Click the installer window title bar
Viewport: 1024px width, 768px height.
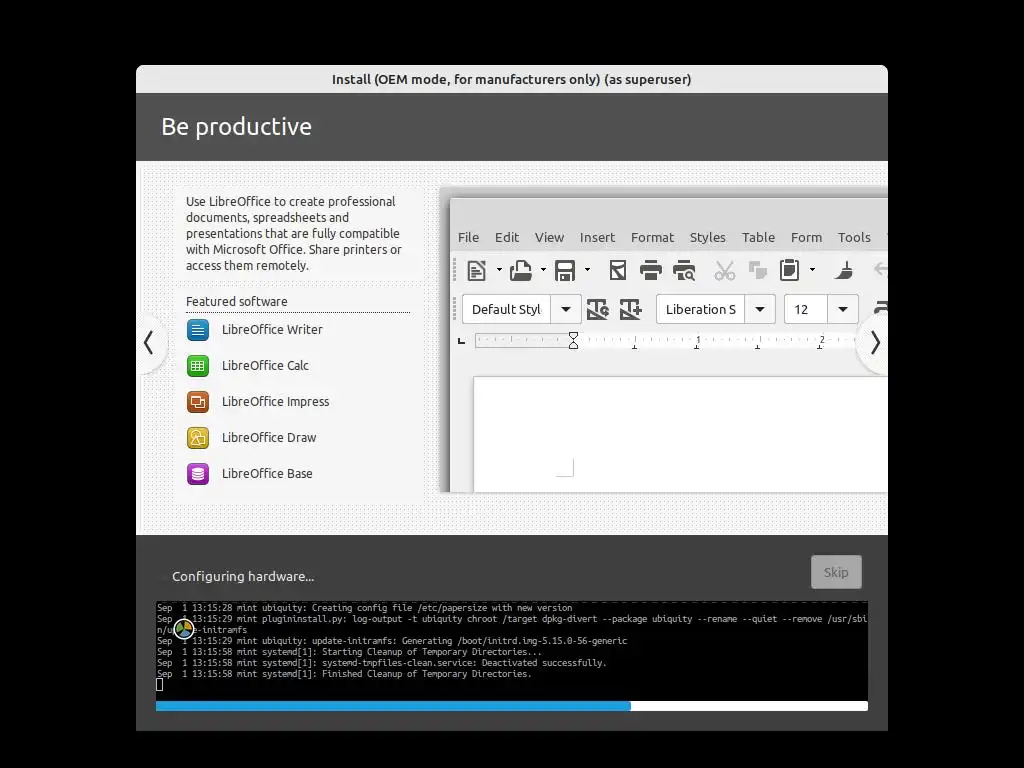coord(512,79)
